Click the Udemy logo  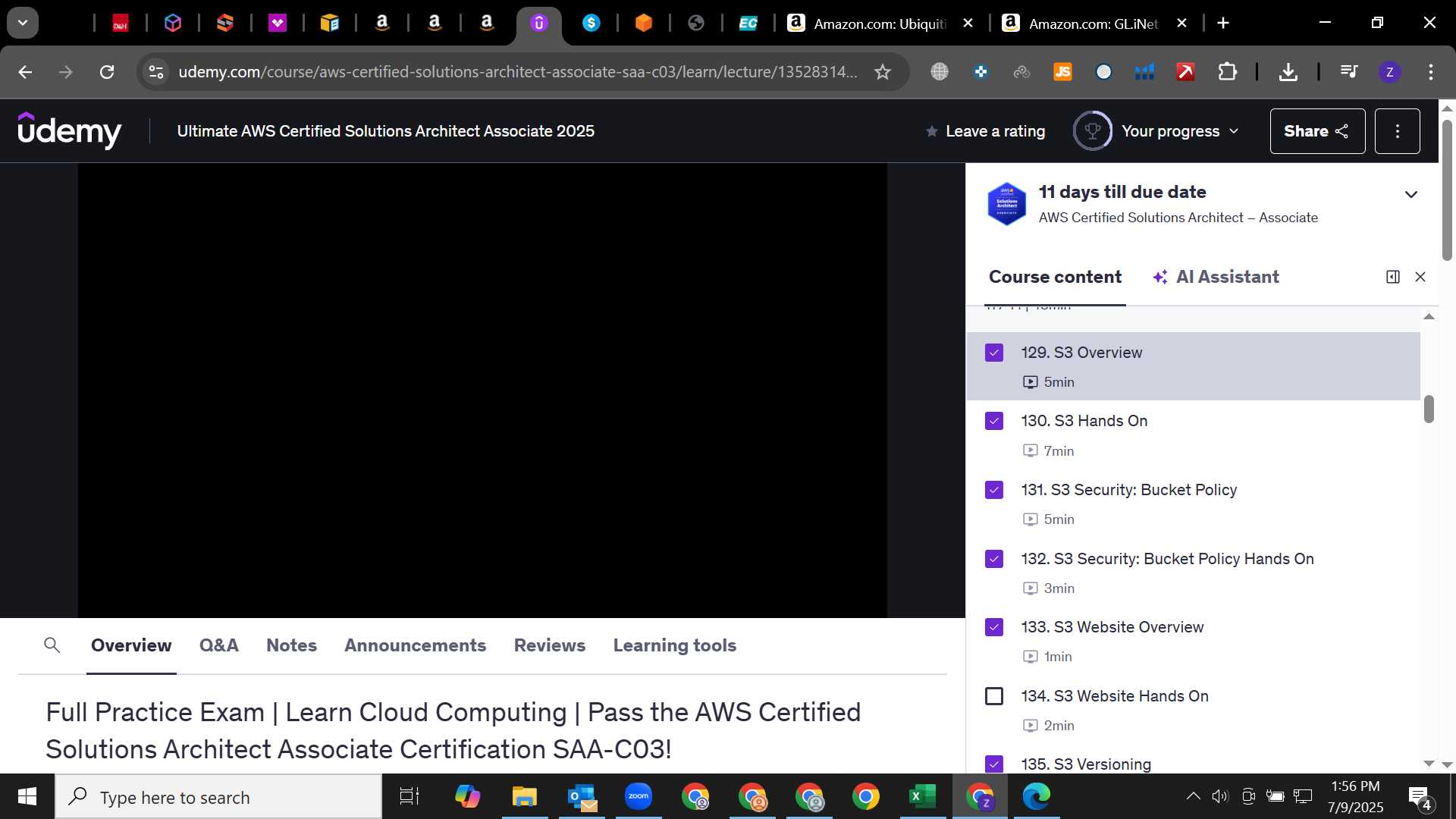point(69,130)
